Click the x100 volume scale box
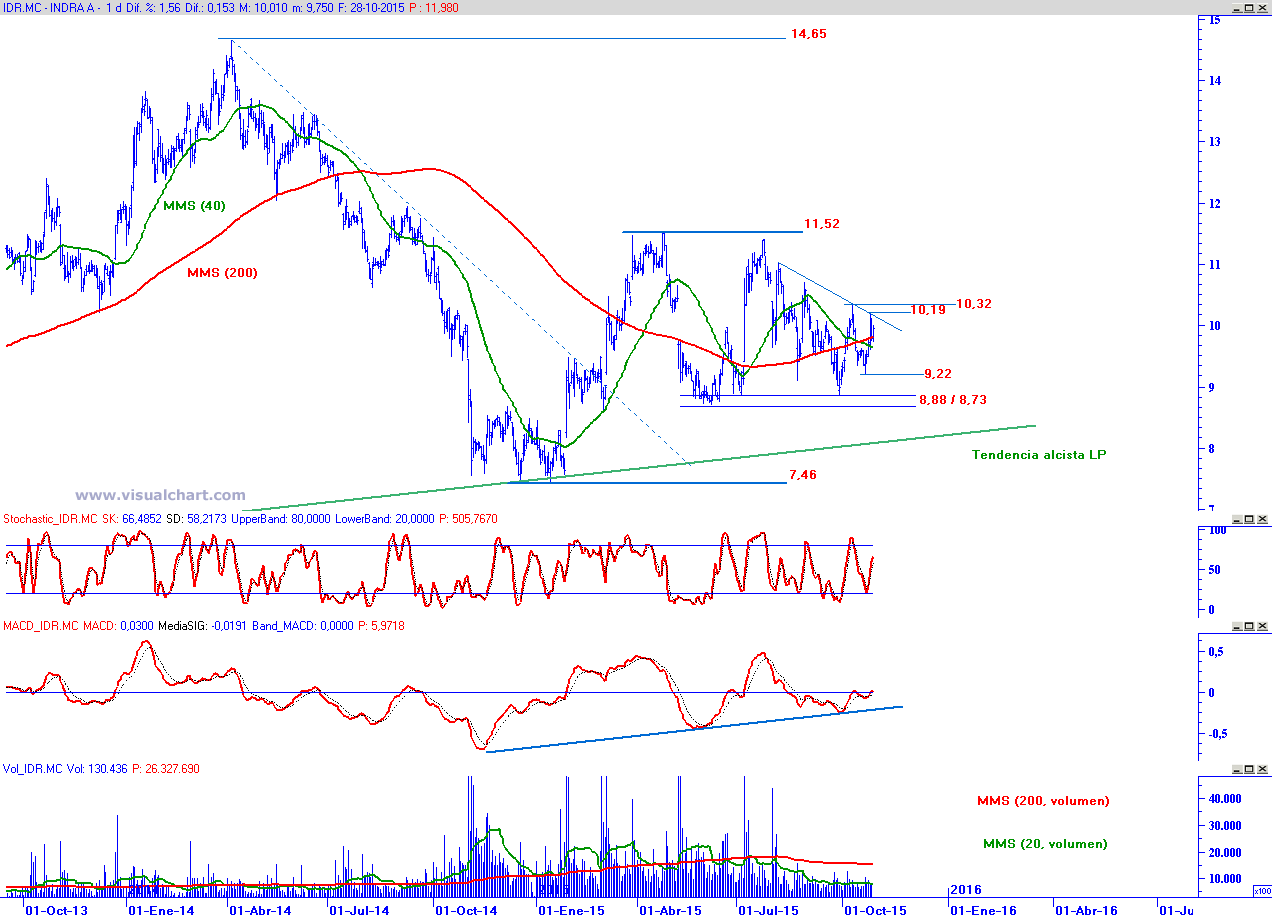This screenshot has width=1272, height=917. (1261, 890)
